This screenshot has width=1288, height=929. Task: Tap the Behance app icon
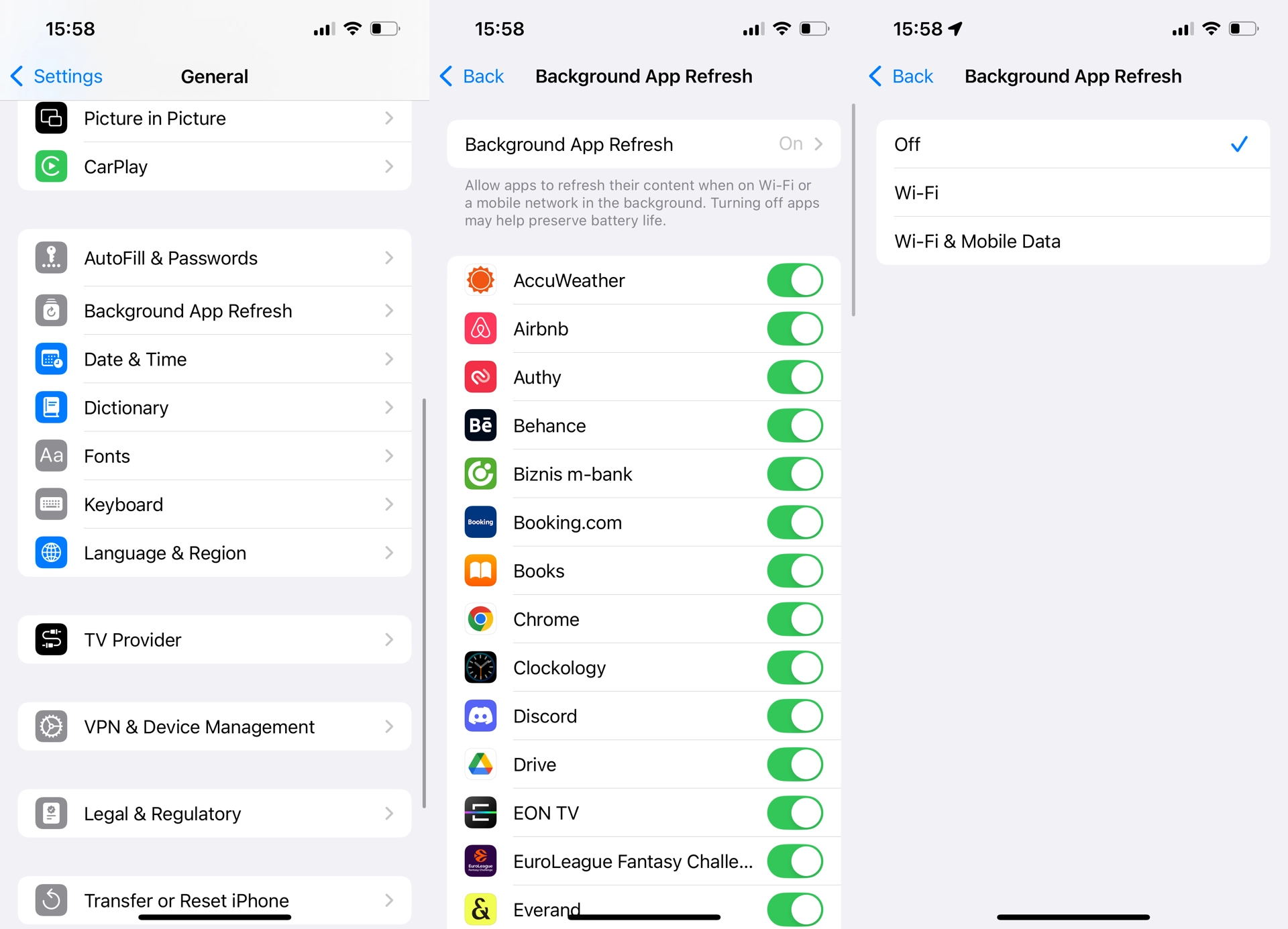(x=481, y=425)
